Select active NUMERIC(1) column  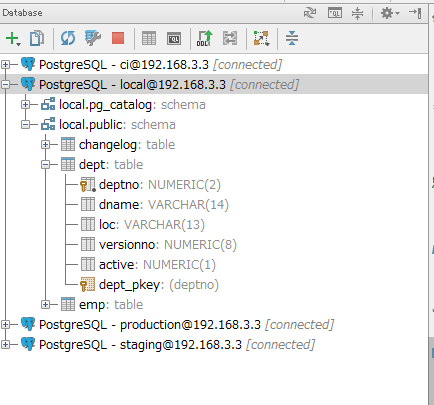coord(157,265)
